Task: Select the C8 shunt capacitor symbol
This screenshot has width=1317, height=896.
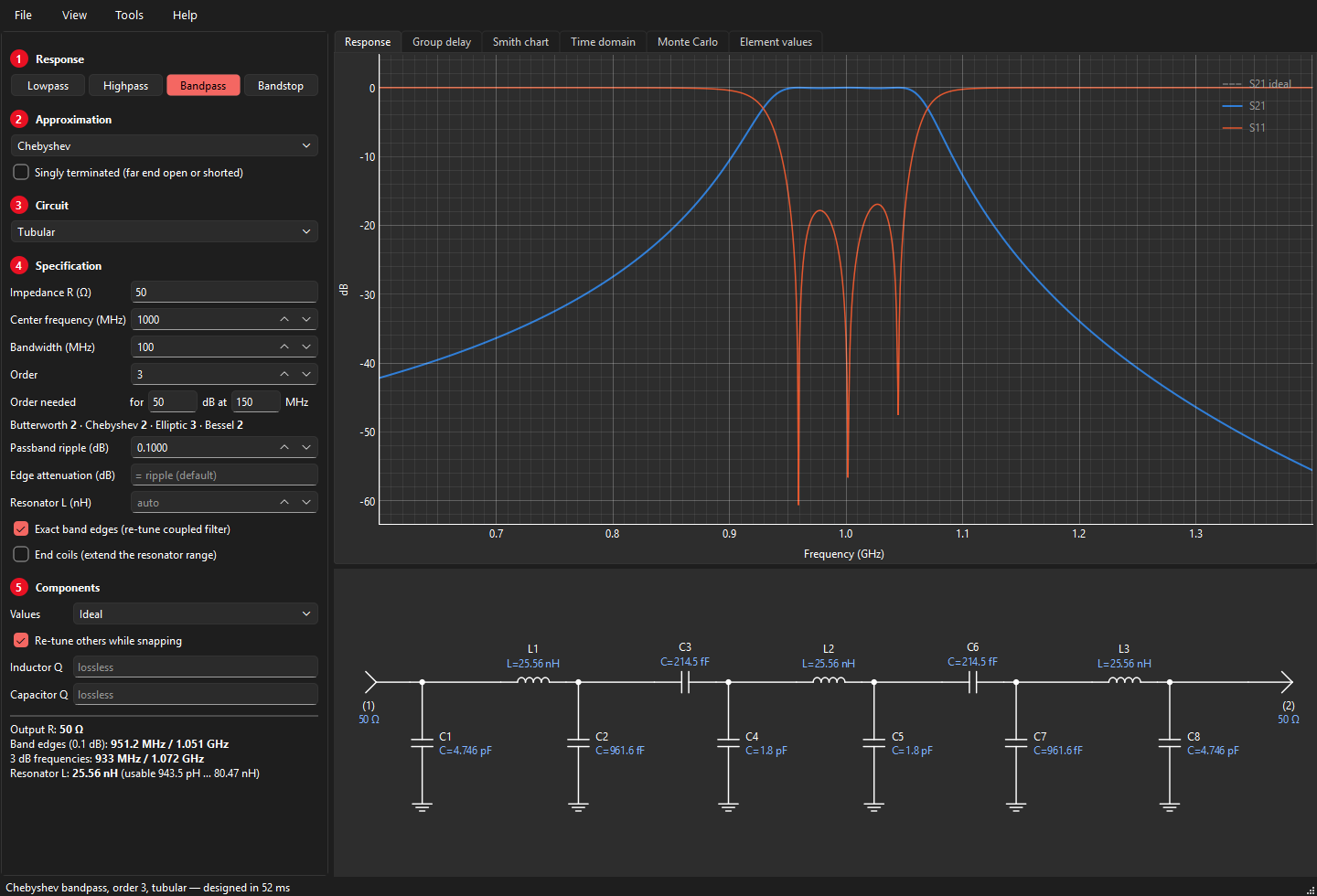Action: coord(1170,742)
